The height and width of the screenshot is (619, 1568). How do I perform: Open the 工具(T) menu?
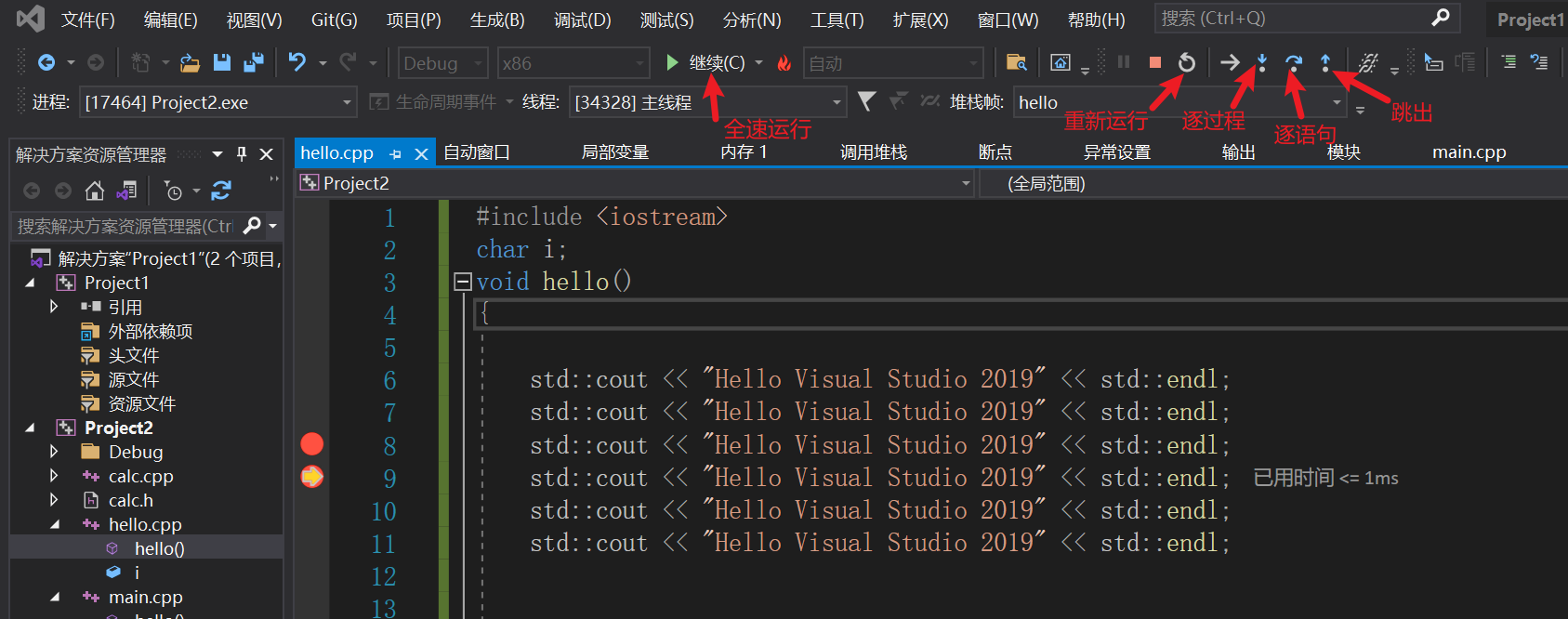(837, 20)
